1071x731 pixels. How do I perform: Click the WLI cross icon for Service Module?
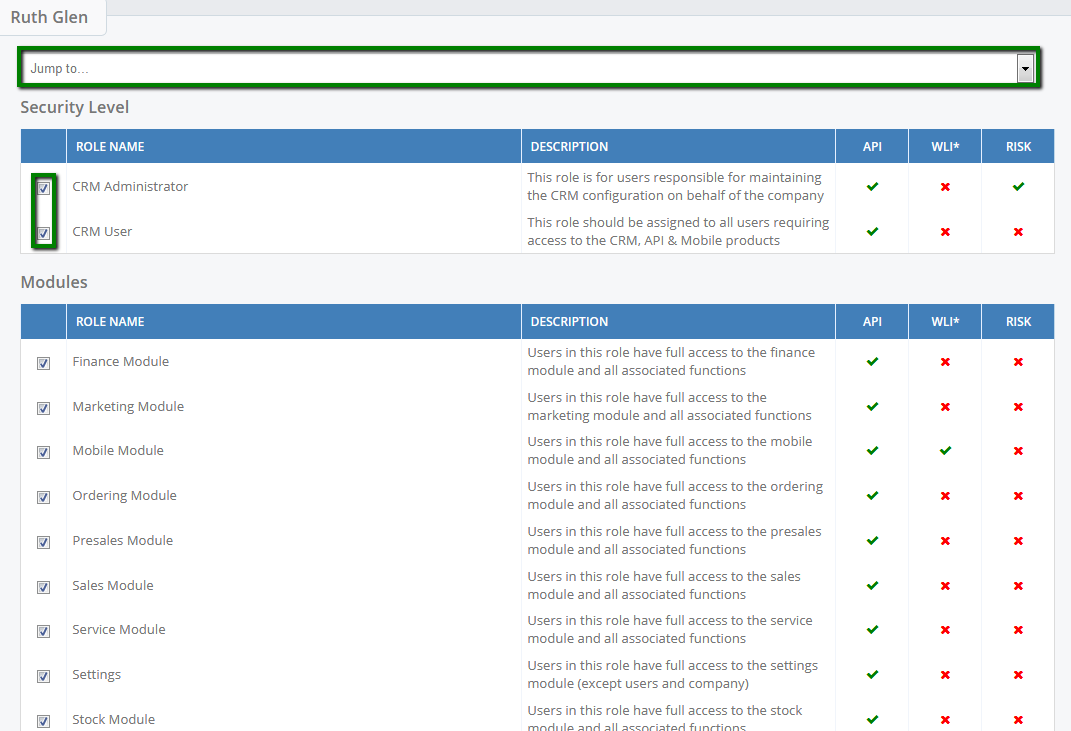tap(945, 629)
